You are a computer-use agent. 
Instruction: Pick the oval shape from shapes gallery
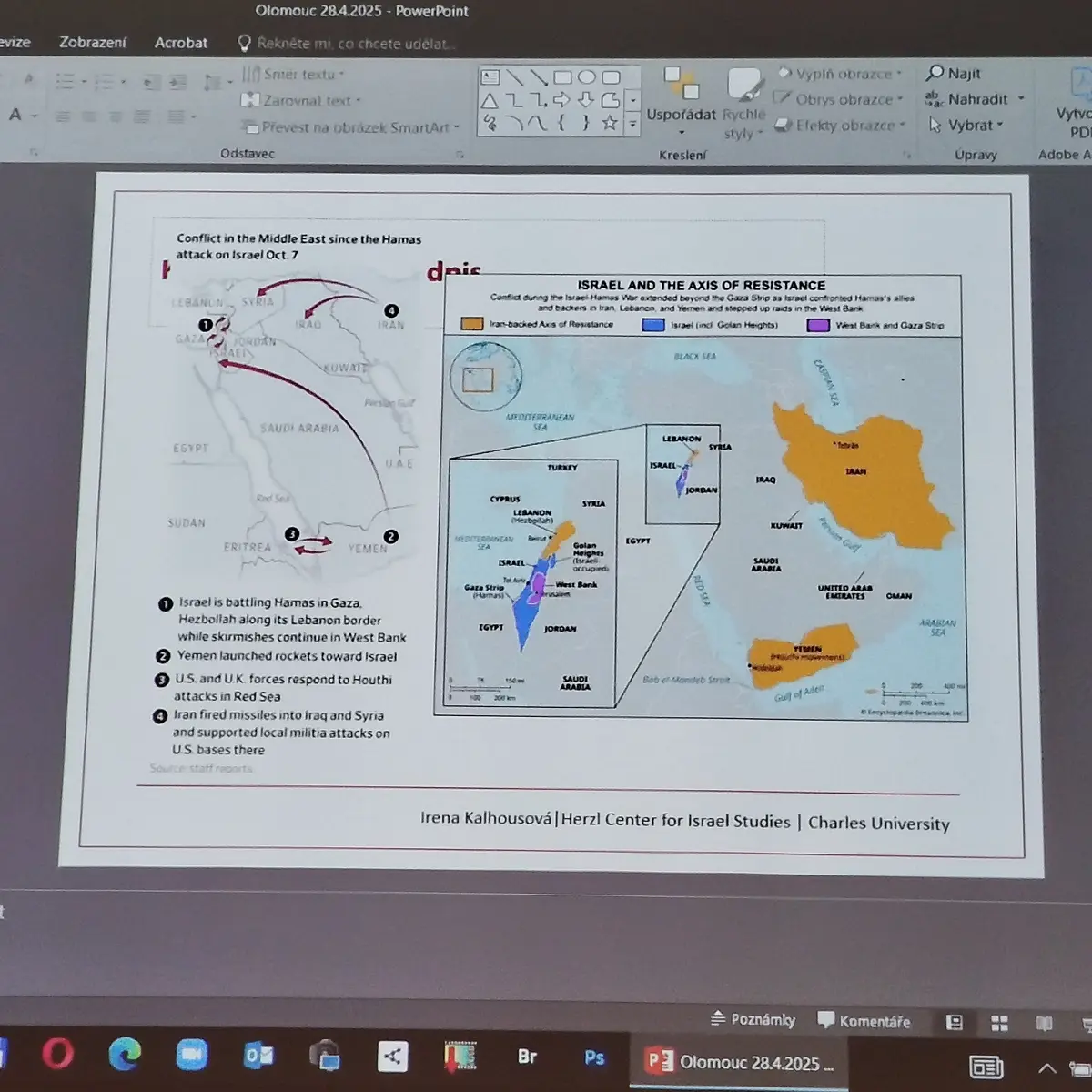click(x=586, y=78)
